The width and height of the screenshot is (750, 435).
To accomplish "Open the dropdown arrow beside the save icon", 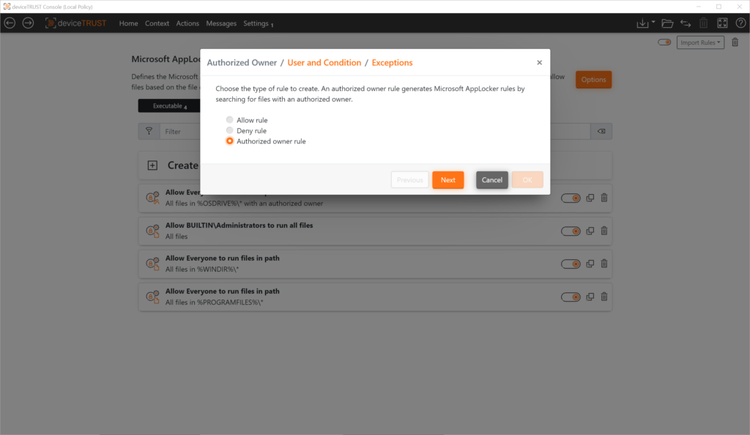I will (x=653, y=22).
